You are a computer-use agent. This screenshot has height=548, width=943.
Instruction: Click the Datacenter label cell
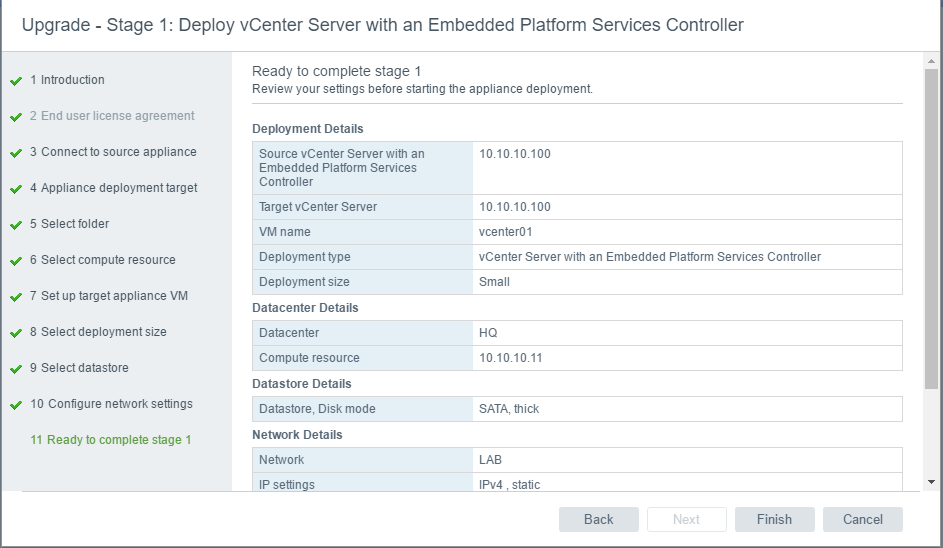(x=363, y=333)
